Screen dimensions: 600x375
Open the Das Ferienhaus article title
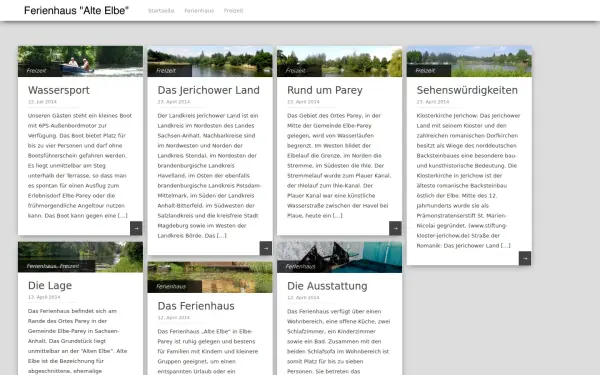point(196,306)
